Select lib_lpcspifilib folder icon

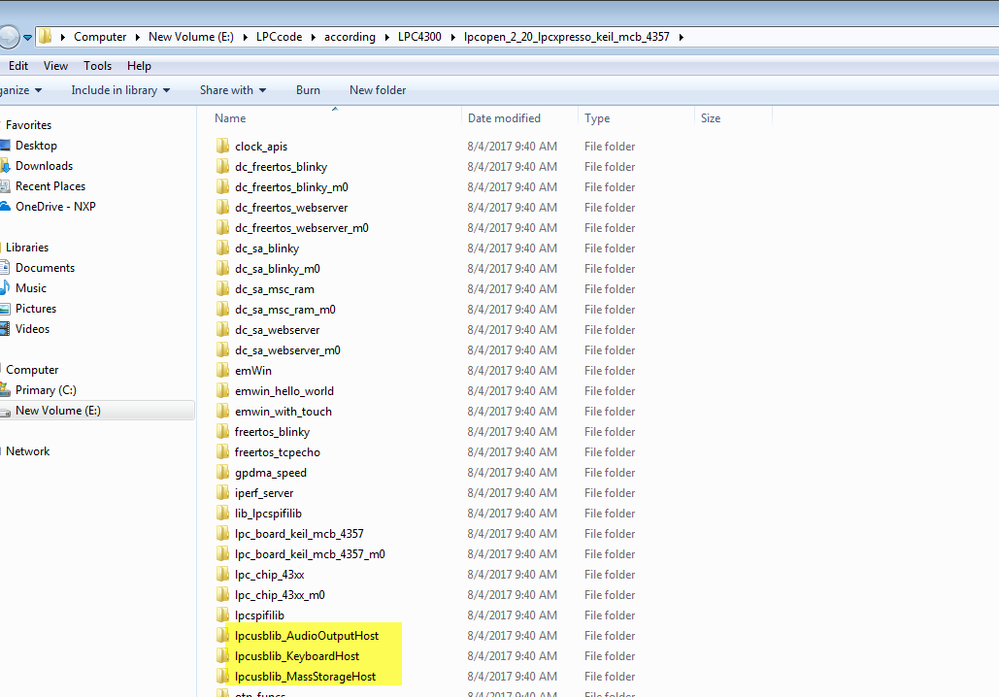point(222,513)
